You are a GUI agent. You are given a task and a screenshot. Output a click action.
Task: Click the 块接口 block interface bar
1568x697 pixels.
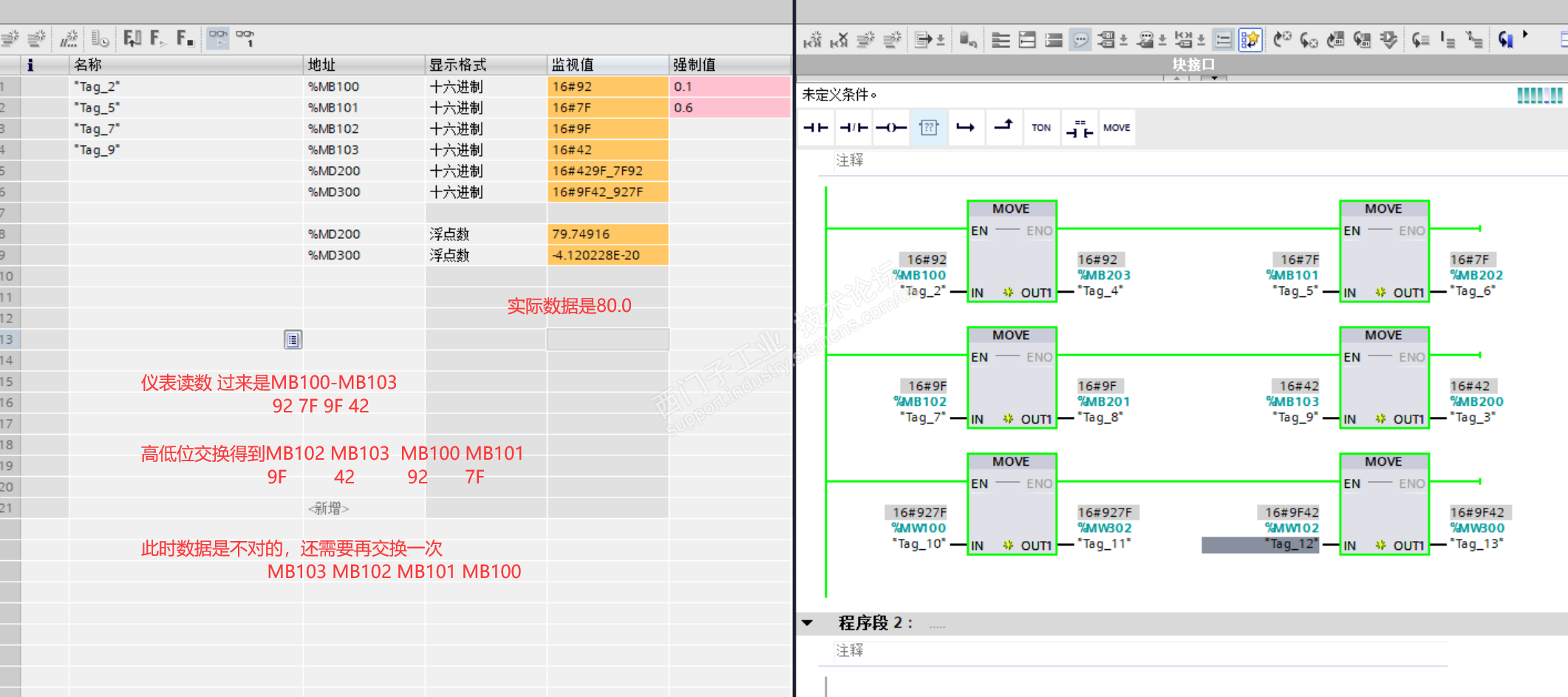pyautogui.click(x=1182, y=65)
